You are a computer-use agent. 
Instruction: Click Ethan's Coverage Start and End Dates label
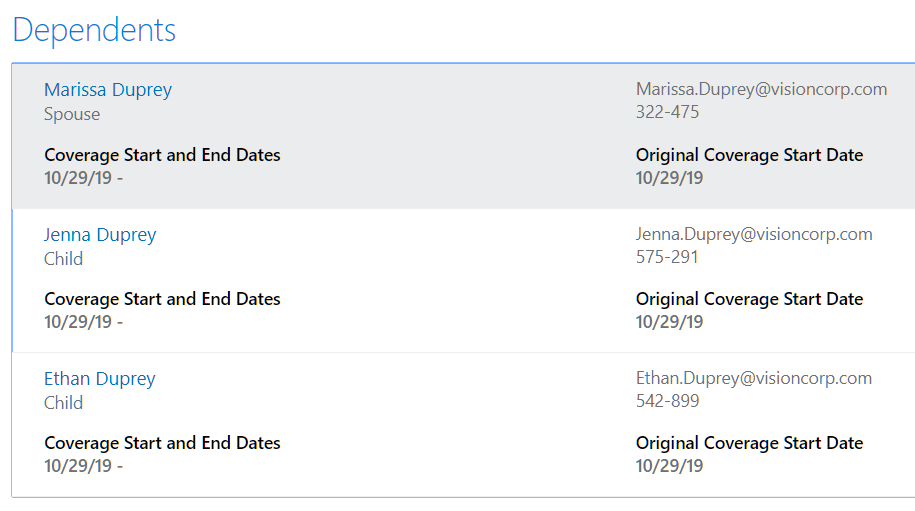point(162,443)
